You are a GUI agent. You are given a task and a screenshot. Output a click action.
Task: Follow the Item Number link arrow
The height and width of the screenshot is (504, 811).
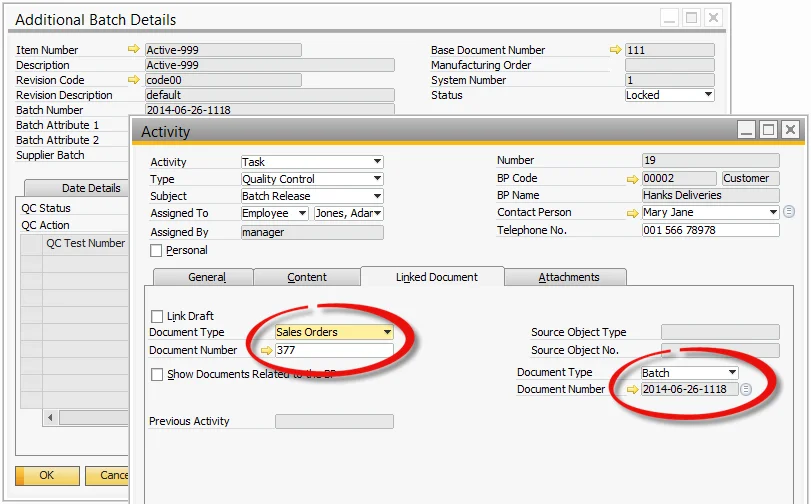pyautogui.click(x=133, y=49)
